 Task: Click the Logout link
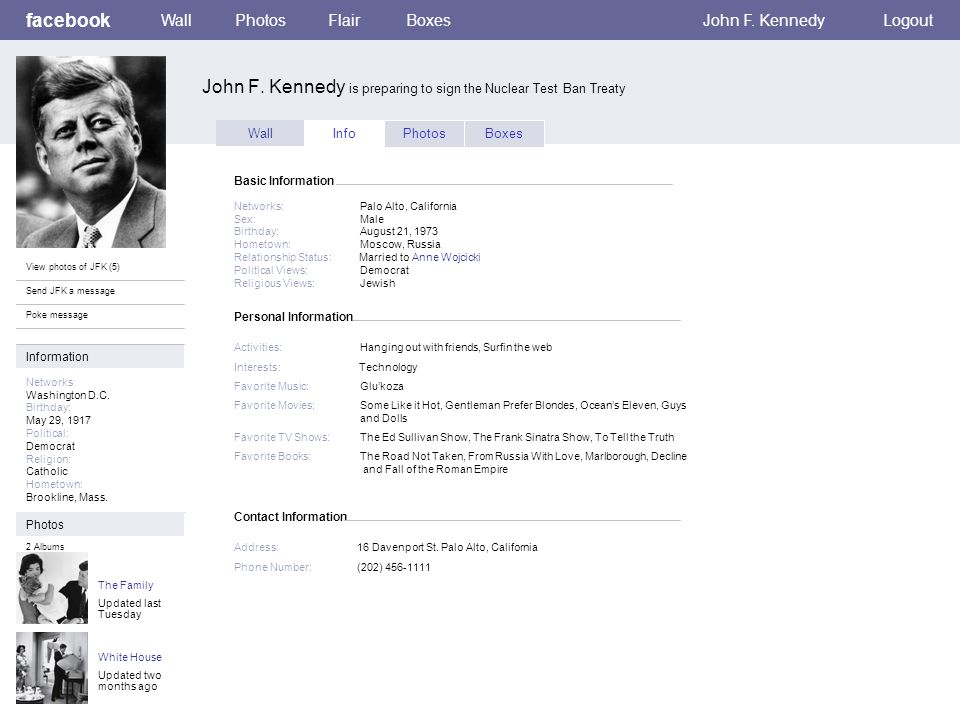click(x=908, y=20)
